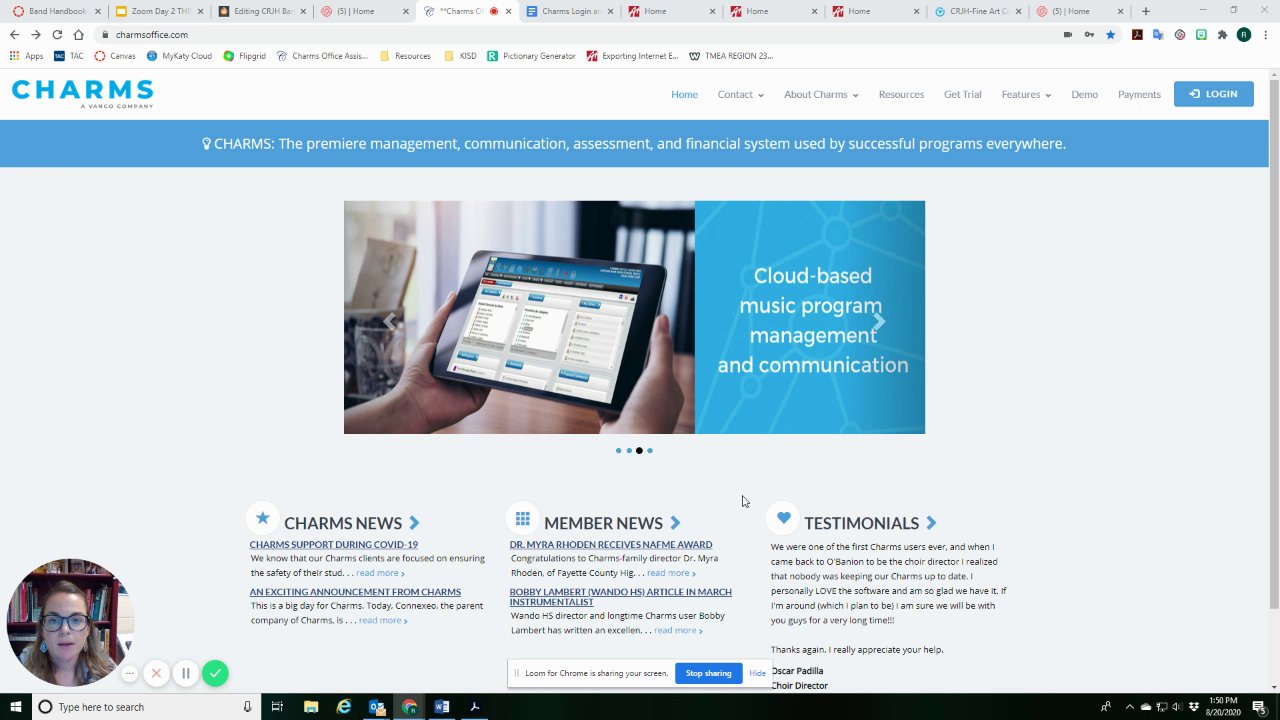Click the Charms logo
1280x720 pixels.
[82, 94]
